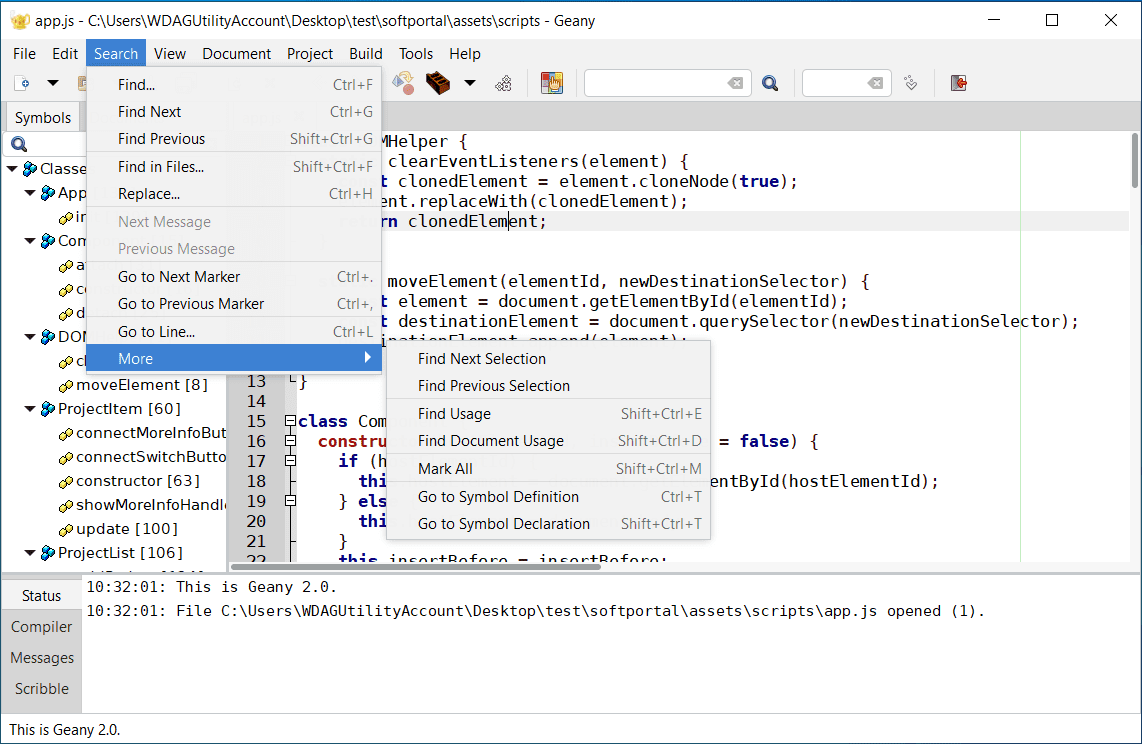Screen dimensions: 1142x744
Task: Open the Build menu
Action: [366, 54]
